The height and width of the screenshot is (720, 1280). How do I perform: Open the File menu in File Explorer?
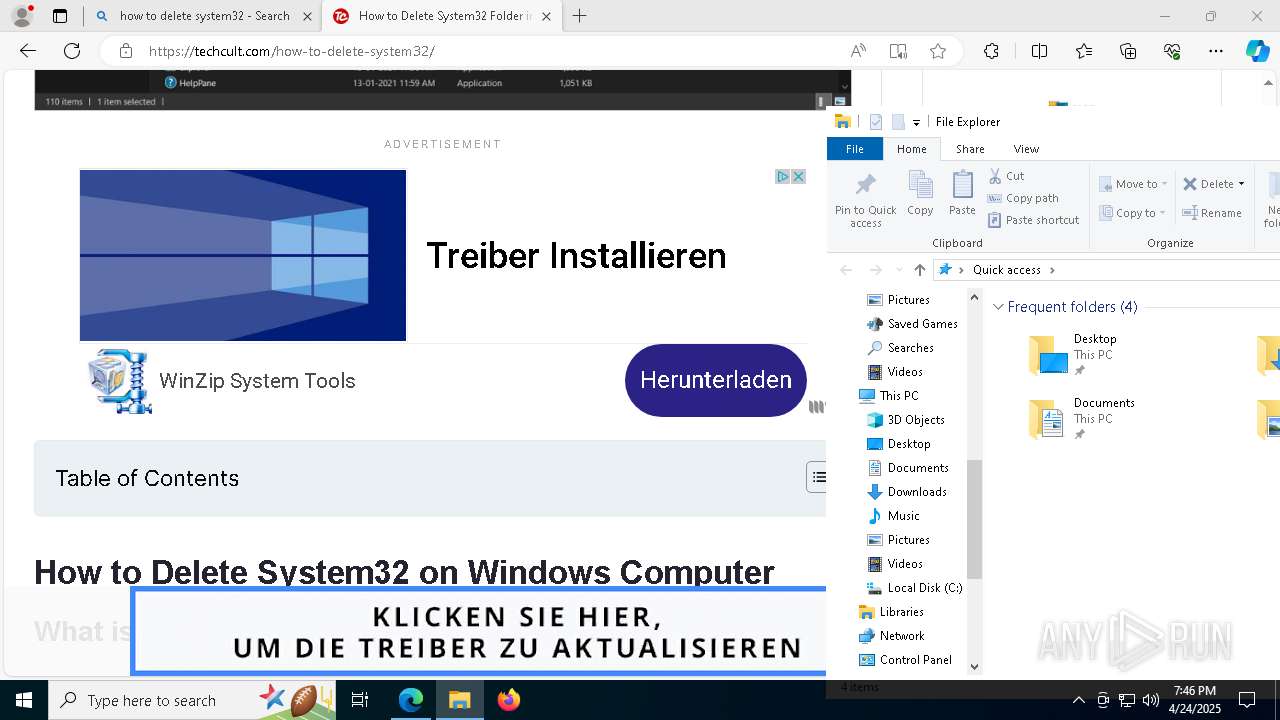coord(855,149)
